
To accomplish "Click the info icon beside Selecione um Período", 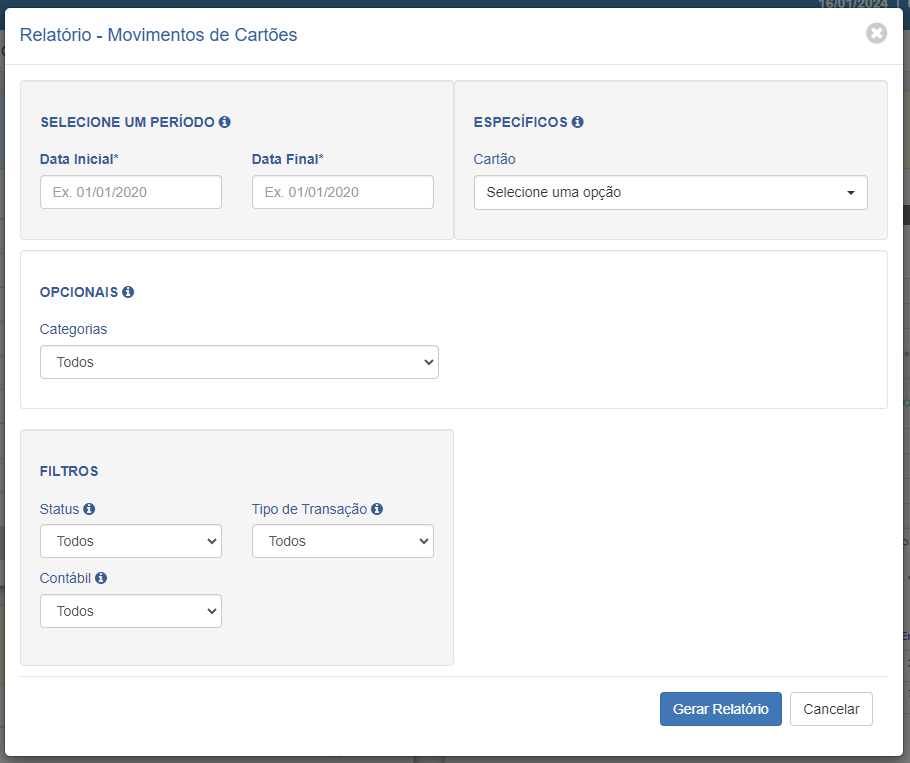I will point(225,122).
